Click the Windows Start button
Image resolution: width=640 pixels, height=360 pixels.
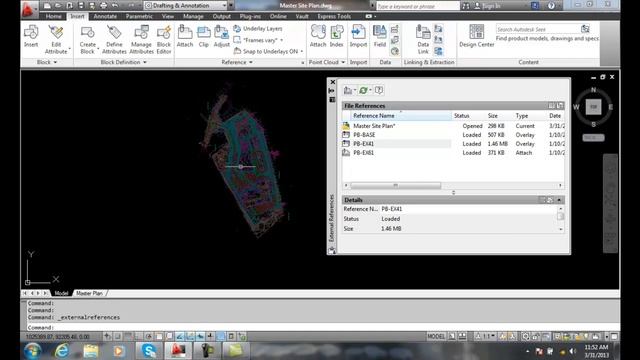point(32,351)
